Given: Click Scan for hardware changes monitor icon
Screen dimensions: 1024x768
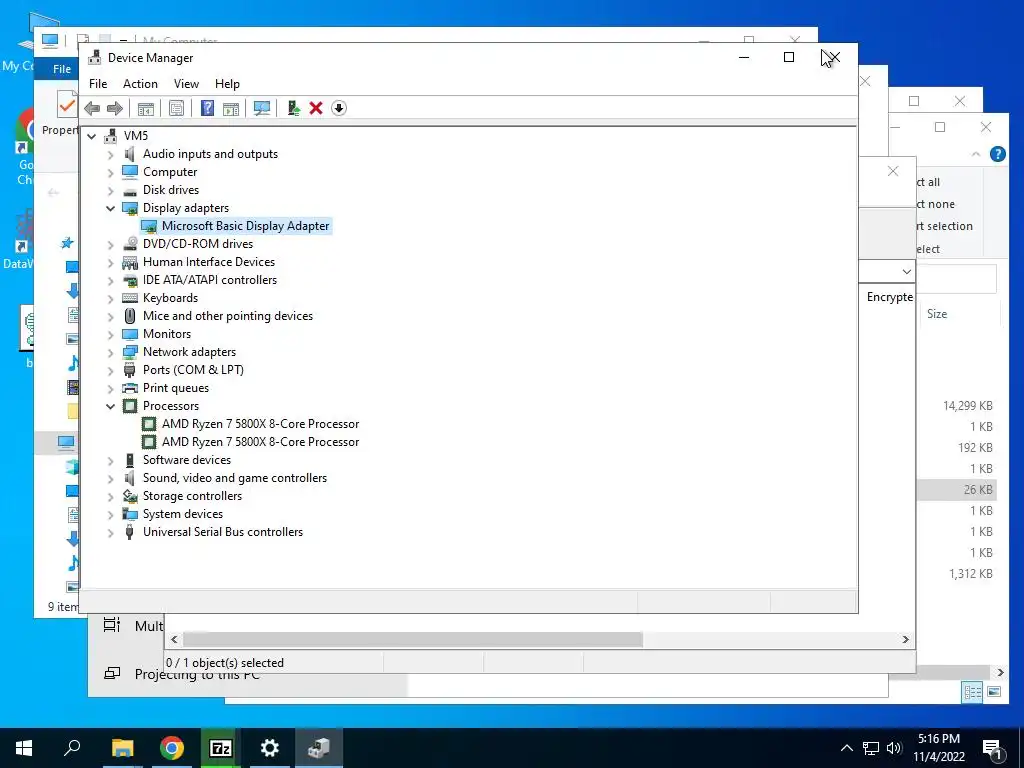Looking at the screenshot, I should [x=262, y=108].
